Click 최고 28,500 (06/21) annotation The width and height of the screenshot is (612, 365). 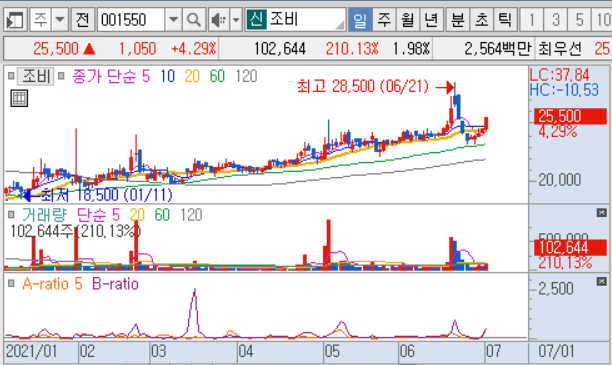click(363, 86)
